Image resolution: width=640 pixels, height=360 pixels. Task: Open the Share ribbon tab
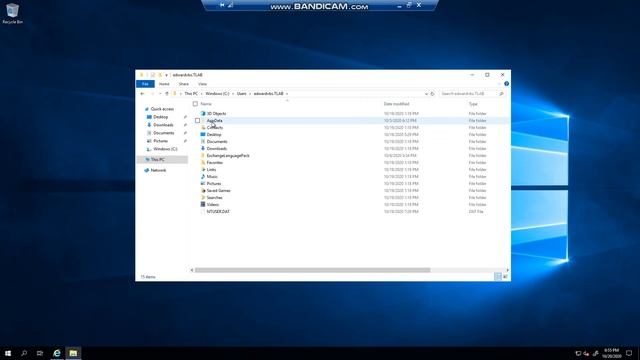coord(184,84)
